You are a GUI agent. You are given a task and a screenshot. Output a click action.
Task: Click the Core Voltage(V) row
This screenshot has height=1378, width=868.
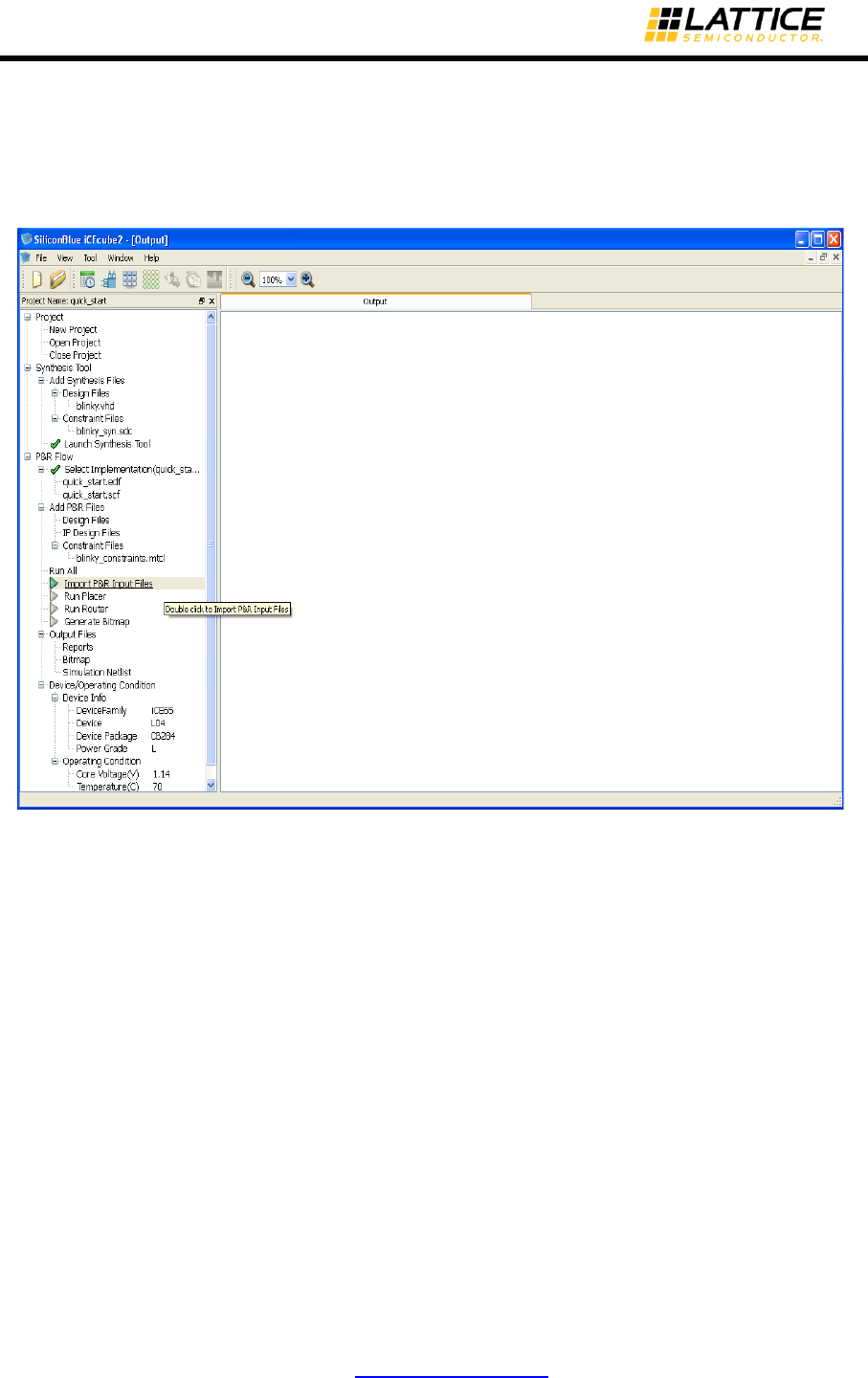pyautogui.click(x=122, y=774)
